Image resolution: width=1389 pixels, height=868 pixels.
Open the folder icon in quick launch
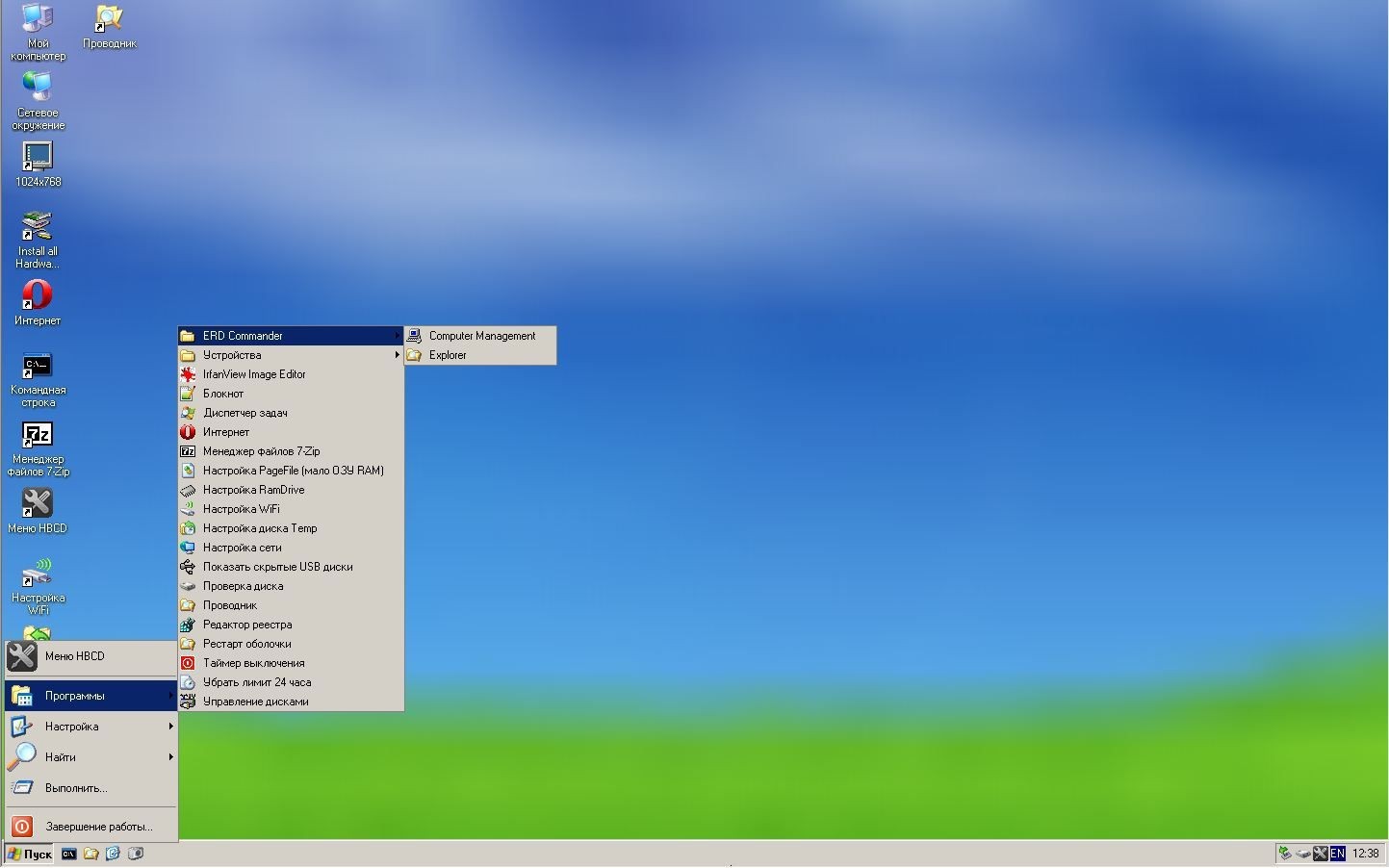pos(91,854)
